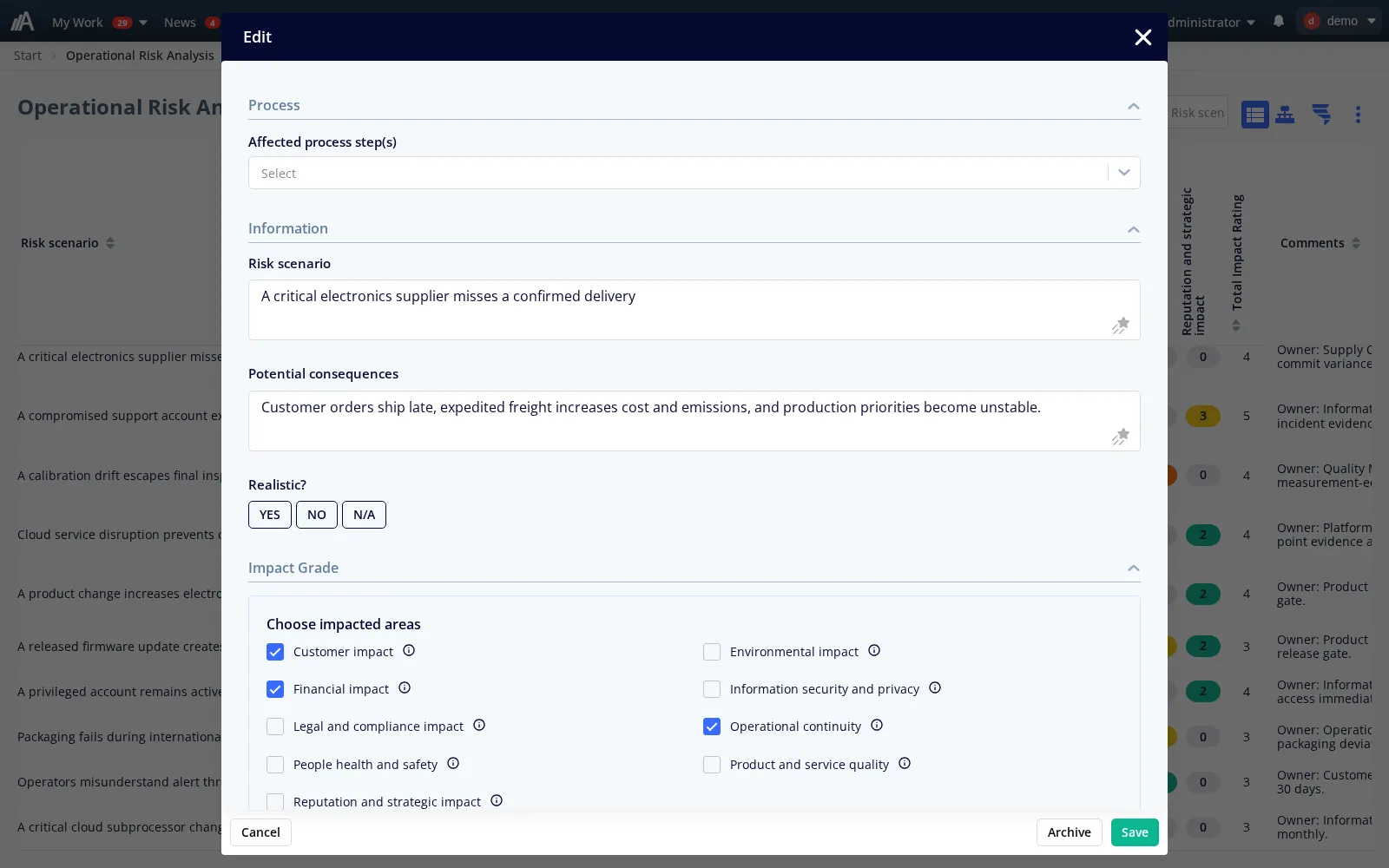
Task: Uncheck the Customer impact checkbox
Action: click(275, 652)
